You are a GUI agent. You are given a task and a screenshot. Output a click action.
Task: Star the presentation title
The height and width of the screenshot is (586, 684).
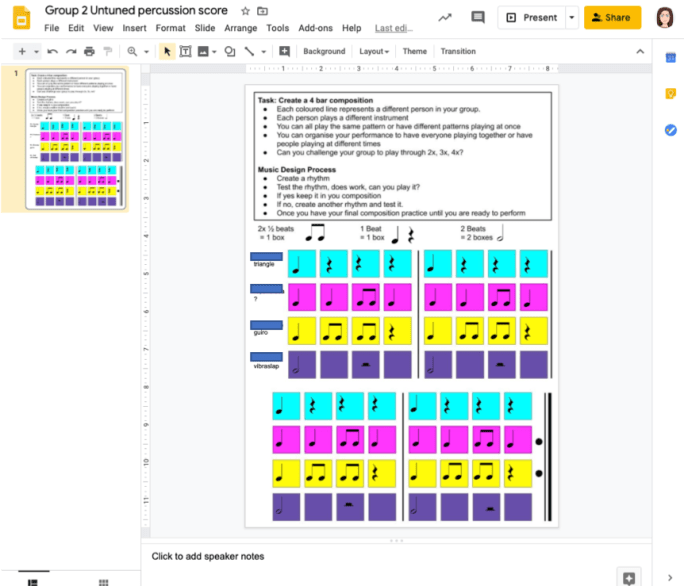coord(245,11)
